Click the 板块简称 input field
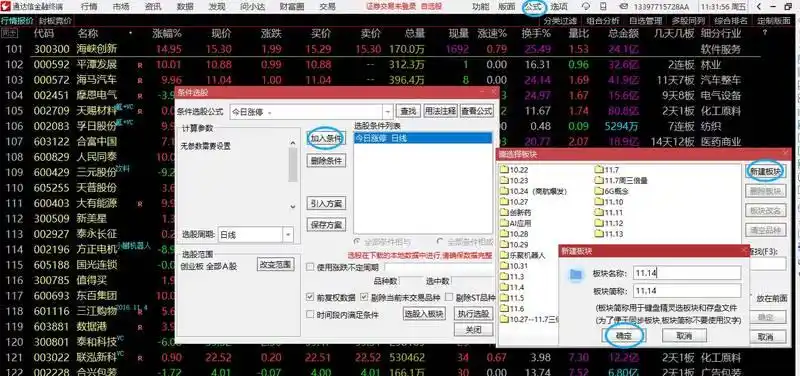Screen dimensions: 800x376 (x=687, y=291)
